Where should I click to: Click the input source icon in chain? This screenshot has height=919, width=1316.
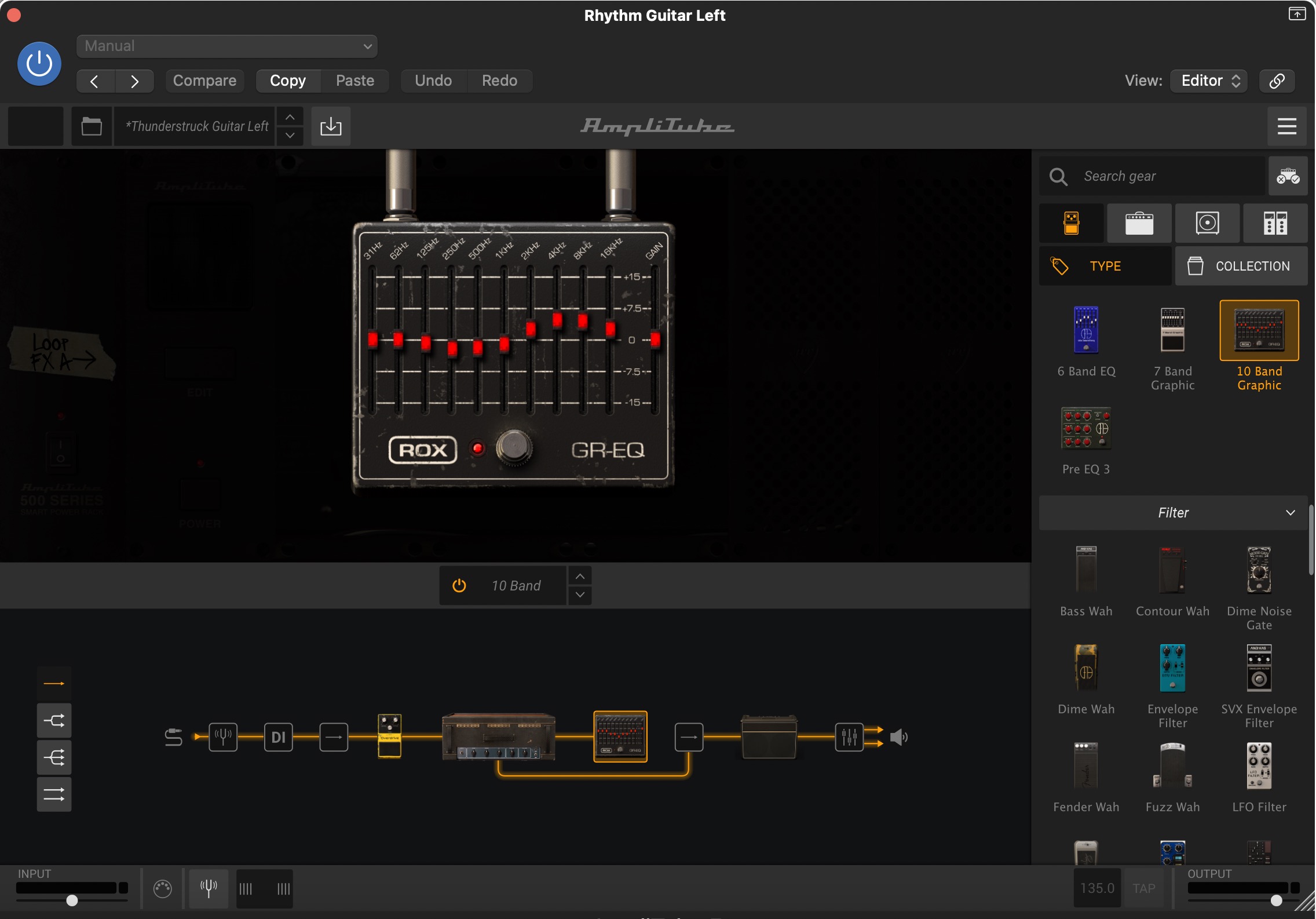pos(173,737)
